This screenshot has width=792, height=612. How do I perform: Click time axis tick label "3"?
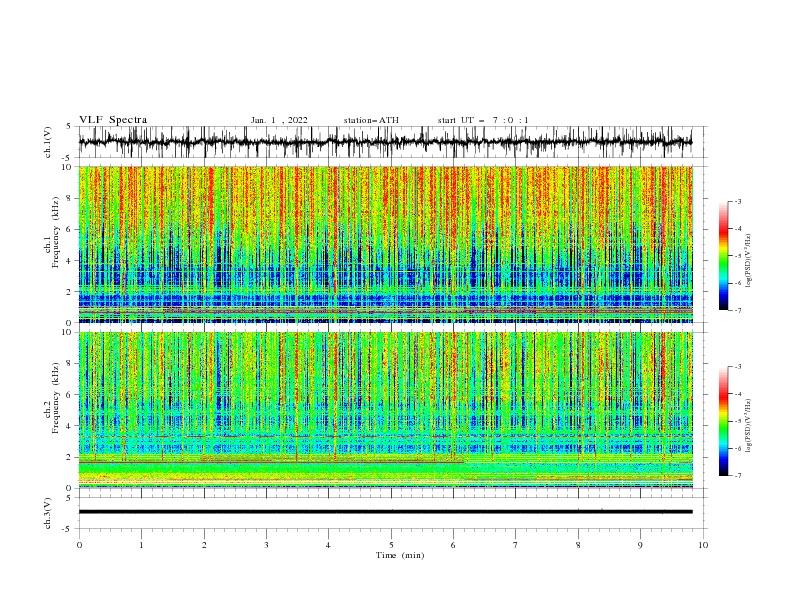pos(266,545)
